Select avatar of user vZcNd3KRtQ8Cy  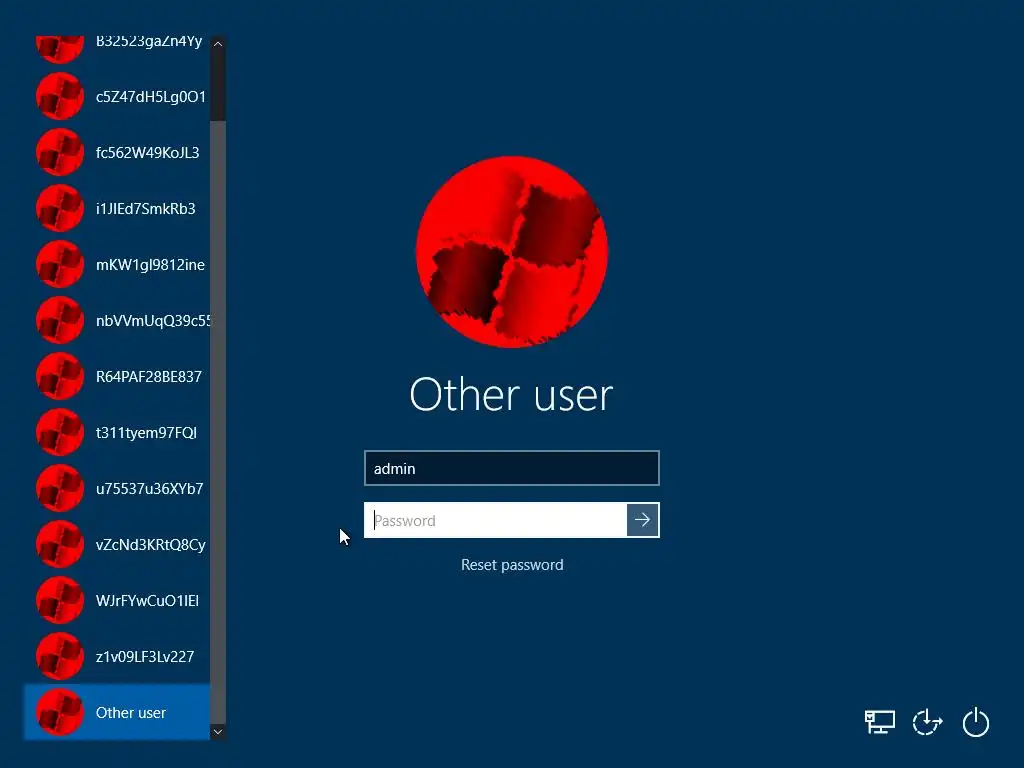tap(60, 545)
